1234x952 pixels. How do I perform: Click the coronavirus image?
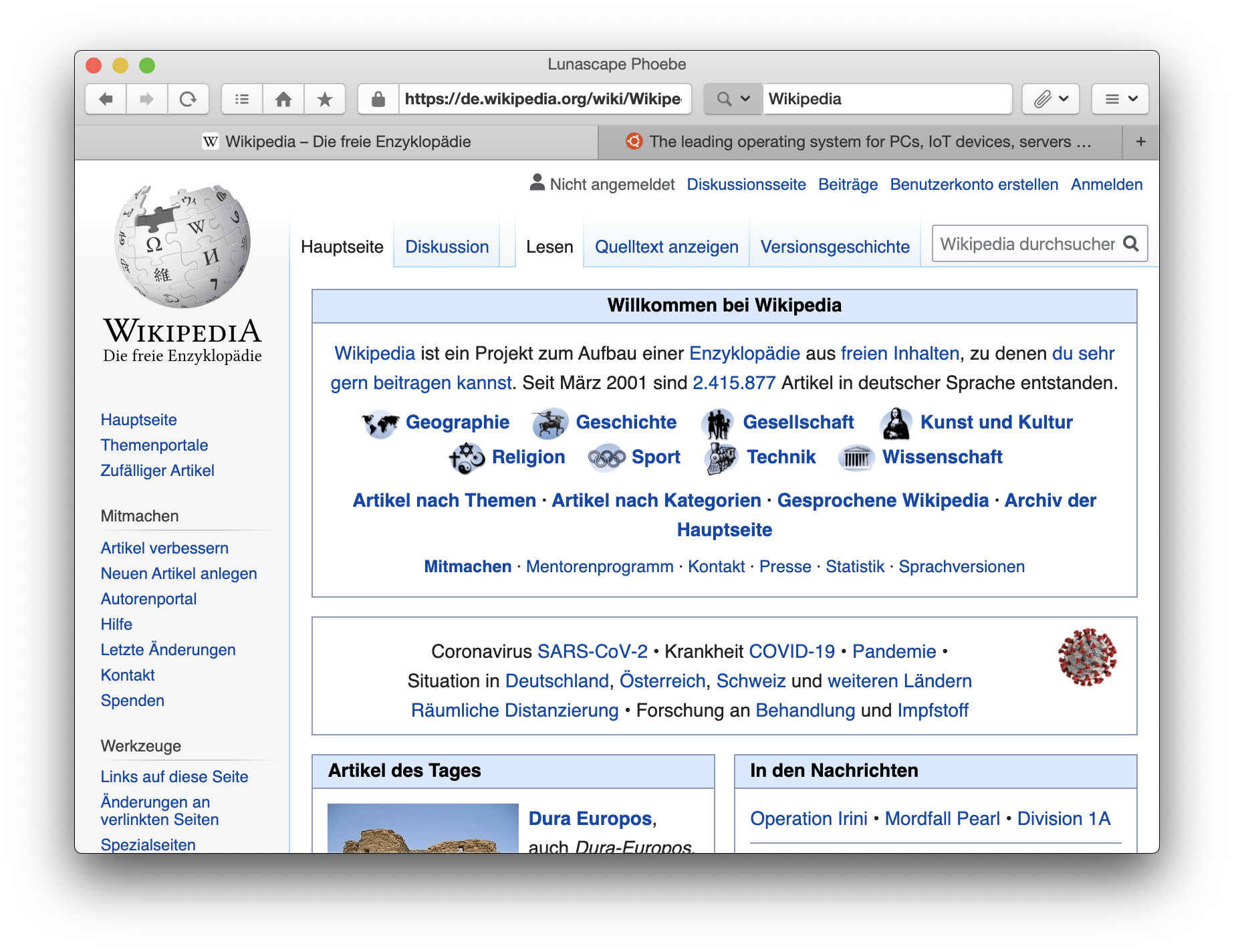[x=1087, y=657]
